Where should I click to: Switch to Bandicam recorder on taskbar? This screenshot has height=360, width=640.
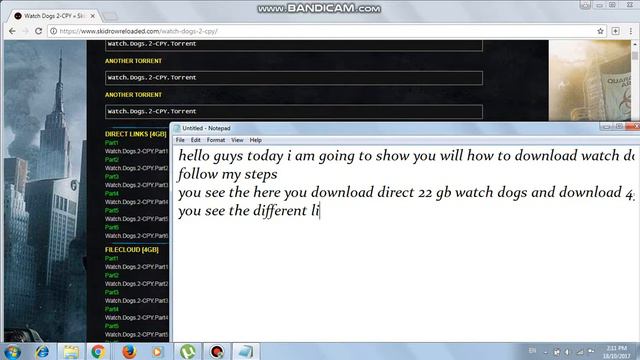217,351
